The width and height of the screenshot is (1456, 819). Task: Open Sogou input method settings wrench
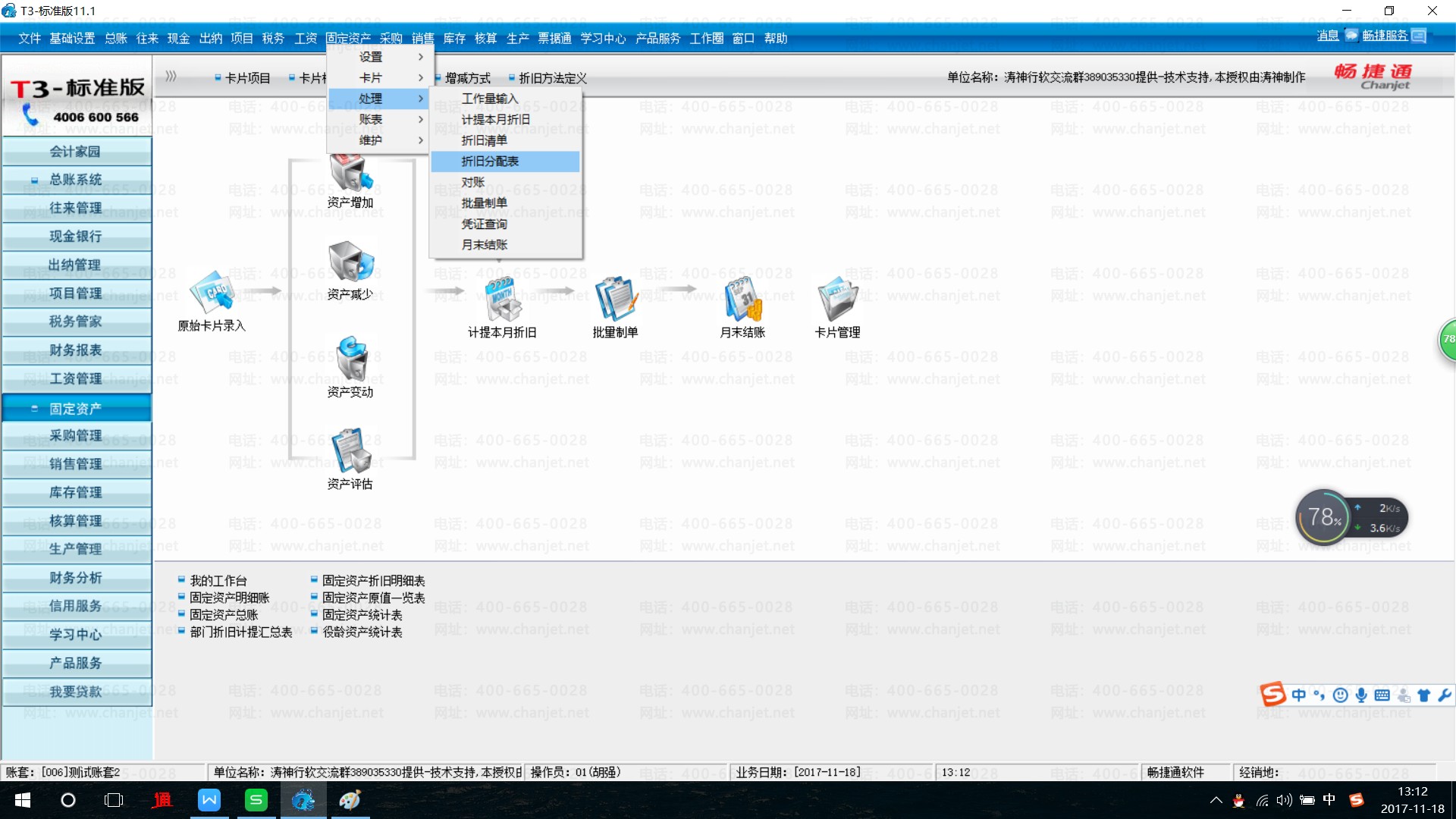pyautogui.click(x=1444, y=695)
